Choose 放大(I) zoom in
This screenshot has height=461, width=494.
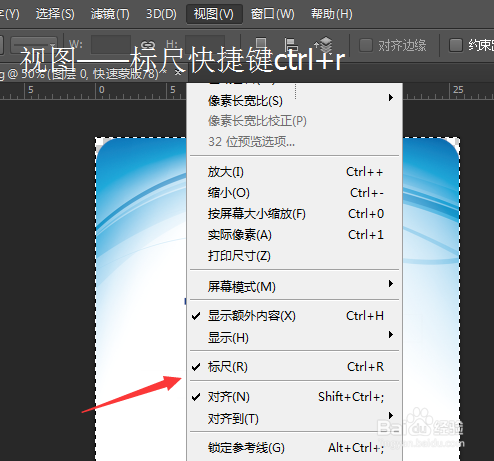pos(295,172)
